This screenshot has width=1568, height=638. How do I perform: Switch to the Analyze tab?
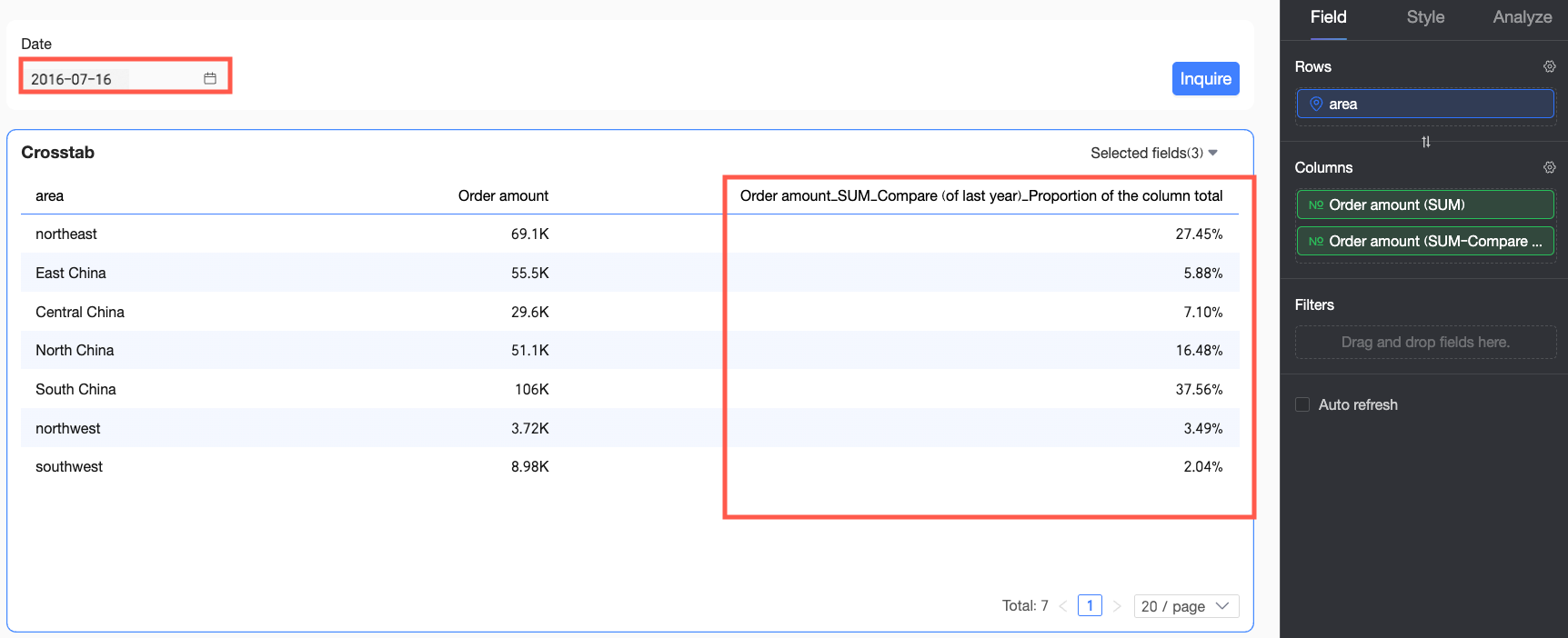point(1522,17)
